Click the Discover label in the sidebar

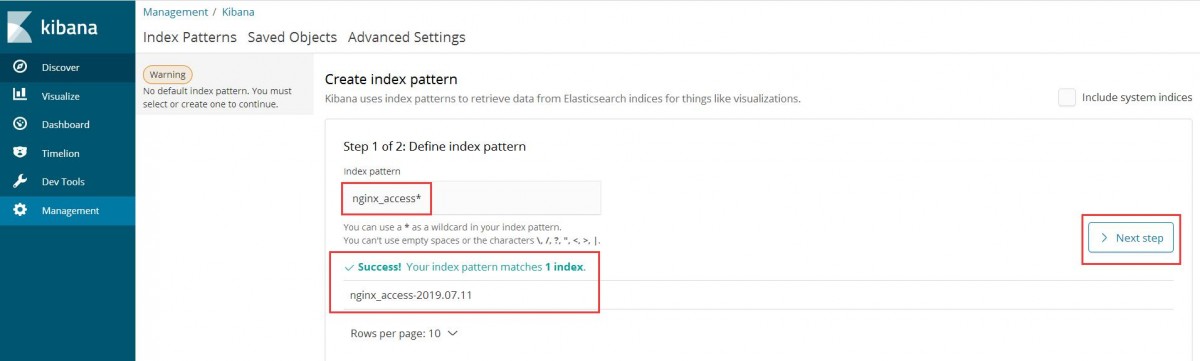tap(60, 67)
